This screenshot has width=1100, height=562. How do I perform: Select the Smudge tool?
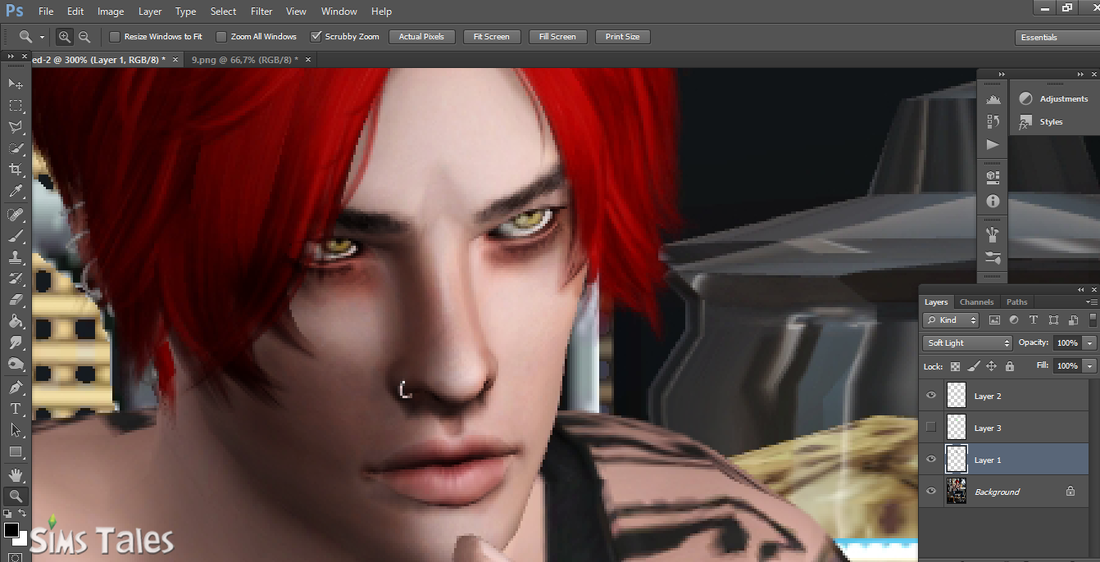pos(15,343)
